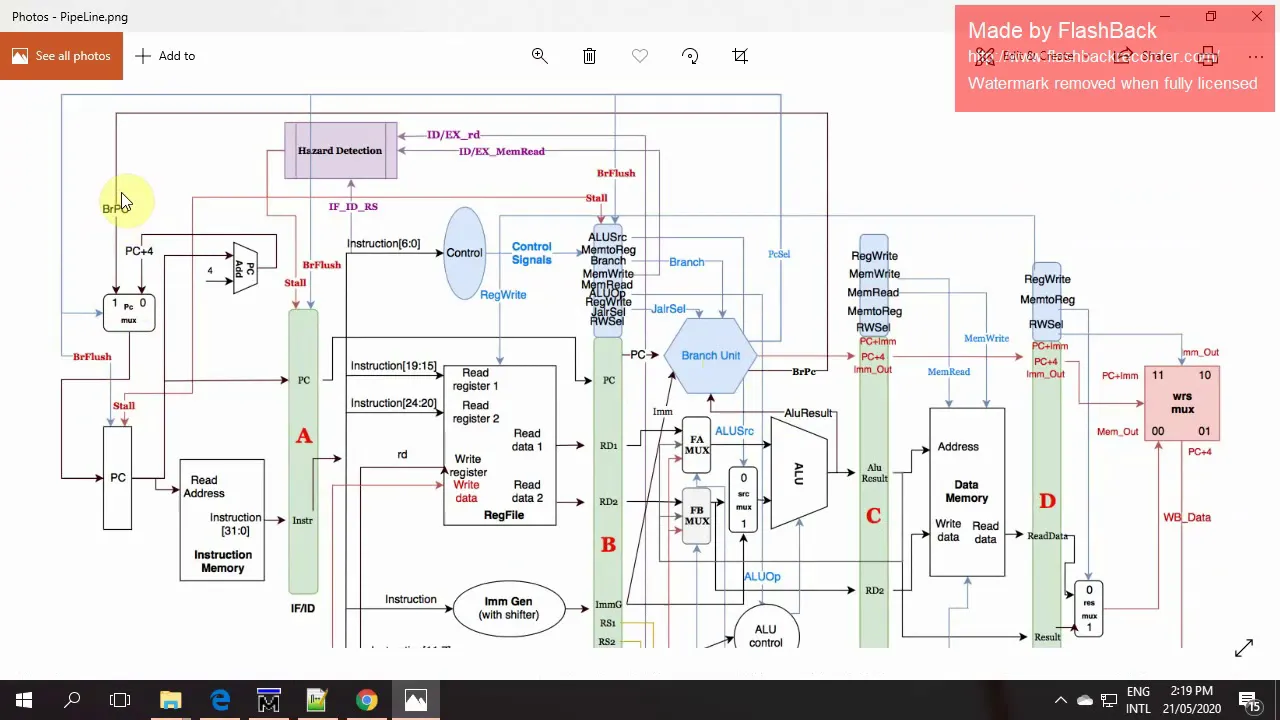Click the Share button

pyautogui.click(x=1145, y=56)
